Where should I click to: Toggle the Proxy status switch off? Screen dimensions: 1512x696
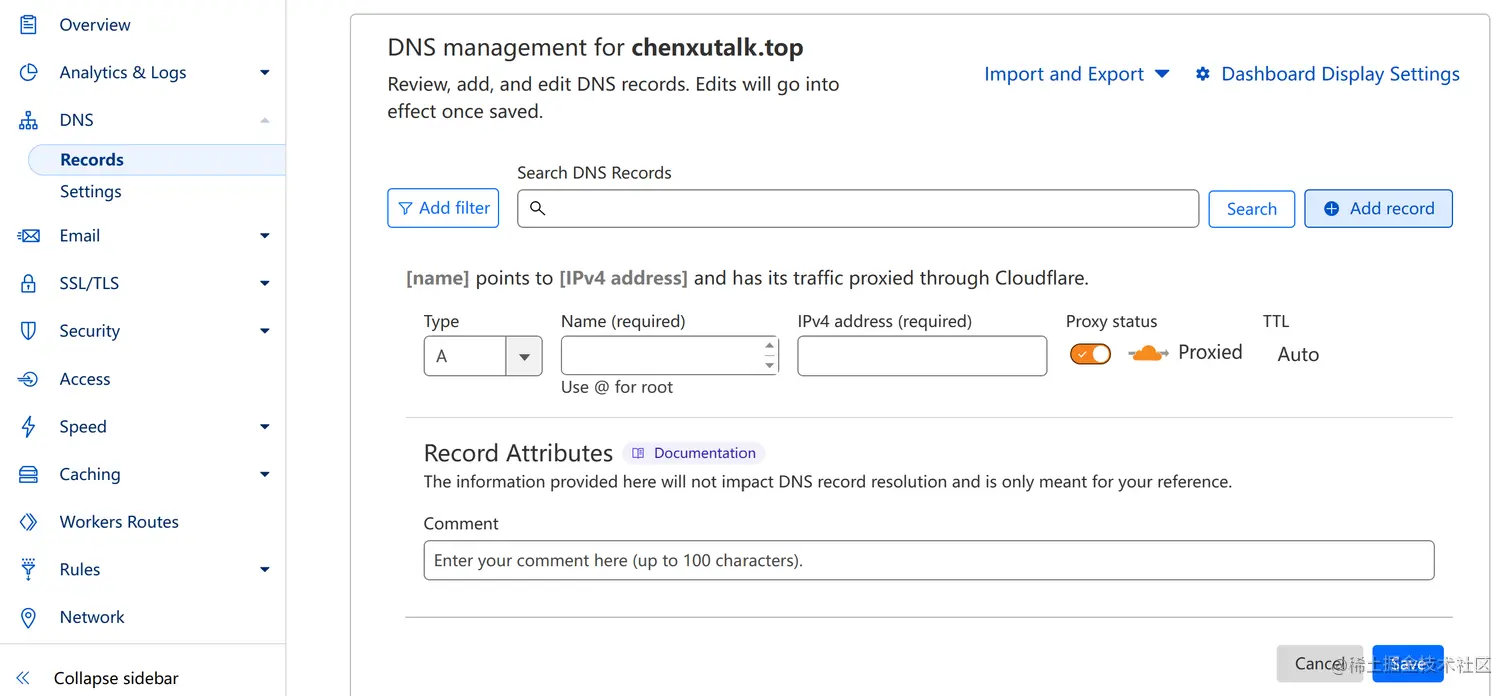[x=1090, y=354]
